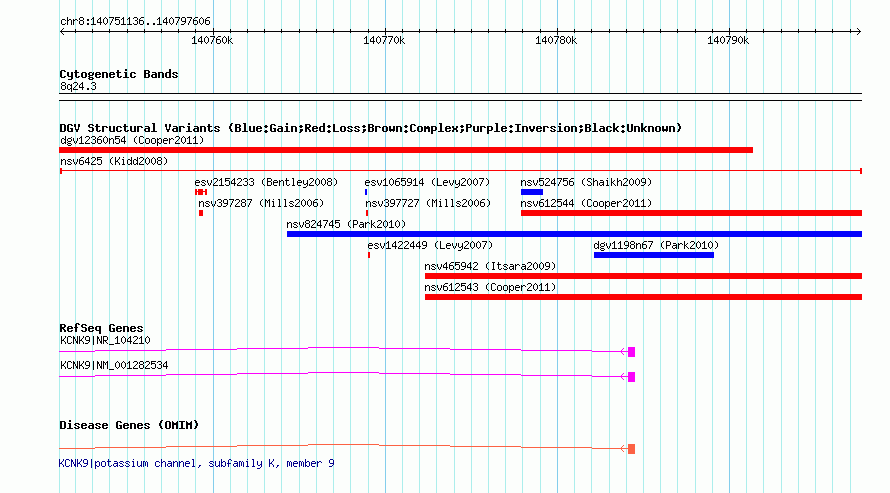The height and width of the screenshot is (493, 890).
Task: Click the esv2154233 (Bentley2008) label
Action: tap(266, 182)
